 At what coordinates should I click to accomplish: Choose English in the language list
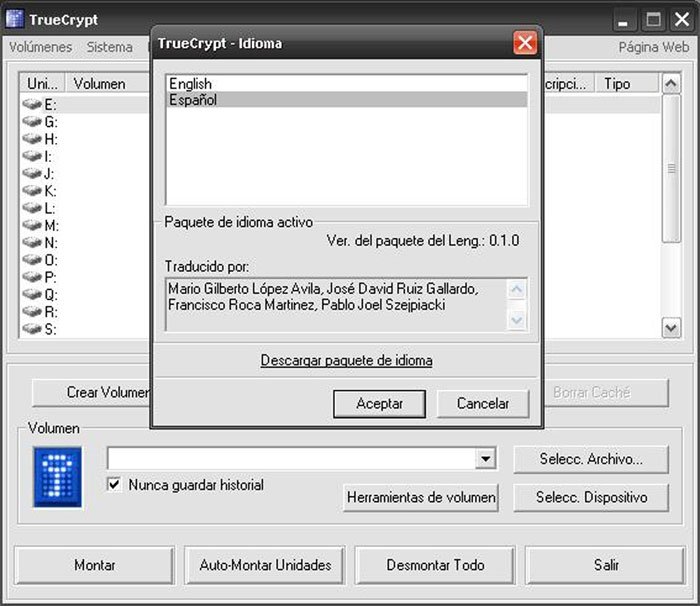(346, 84)
